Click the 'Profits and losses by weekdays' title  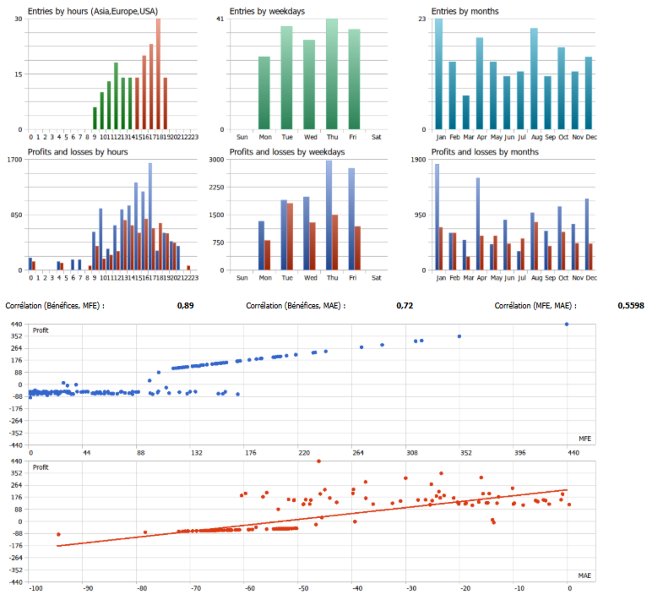pyautogui.click(x=287, y=152)
